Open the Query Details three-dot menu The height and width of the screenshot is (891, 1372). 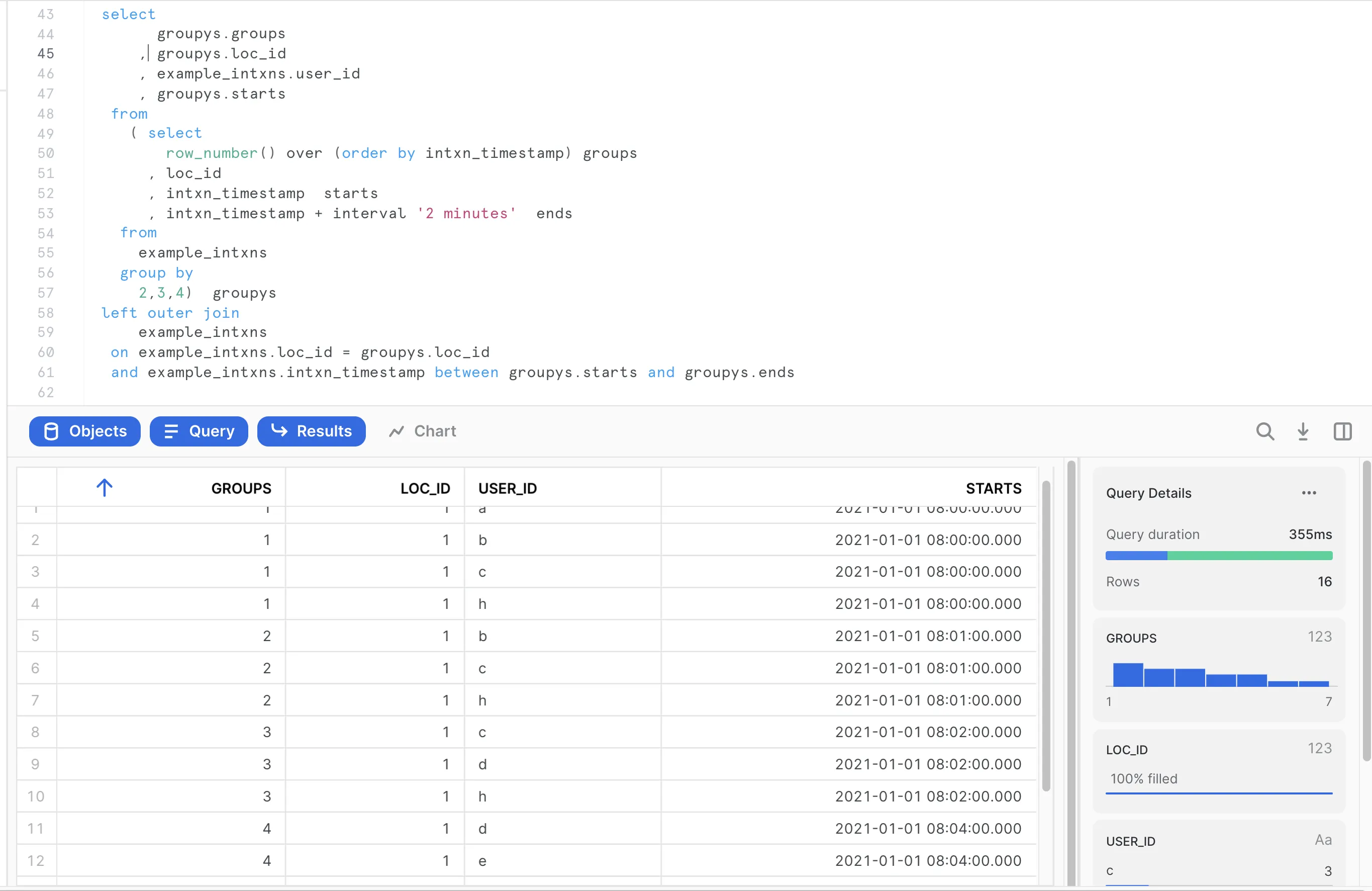click(1309, 493)
